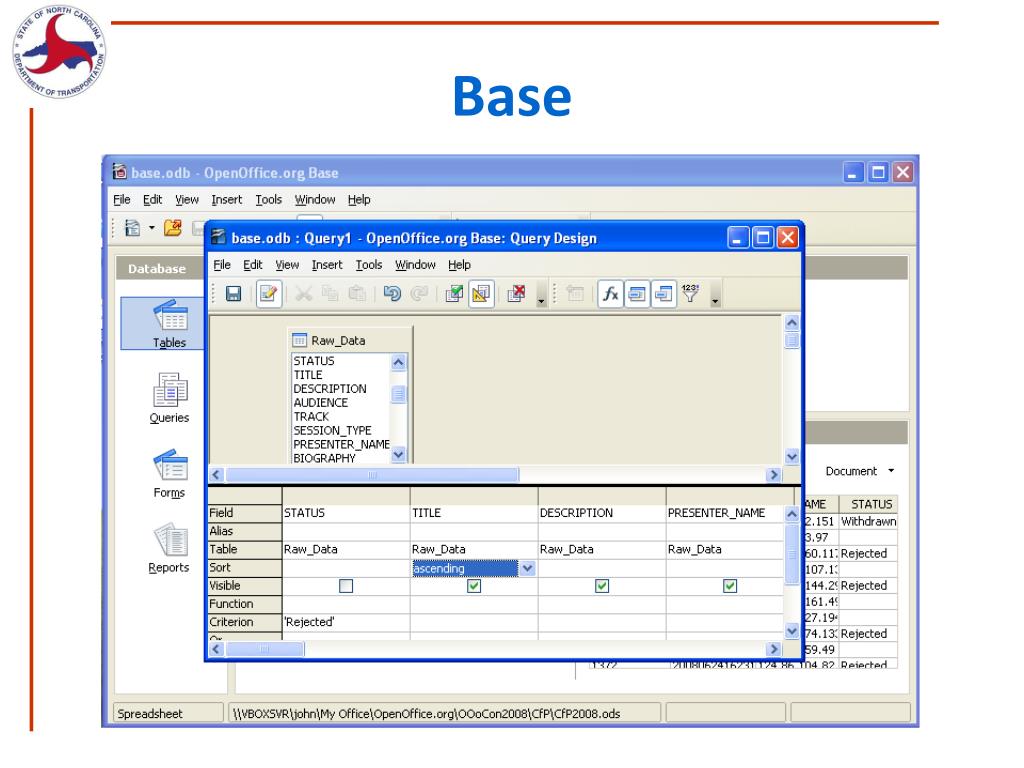Toggle Visible checkbox for PRESENTER_NAME column

click(x=730, y=586)
